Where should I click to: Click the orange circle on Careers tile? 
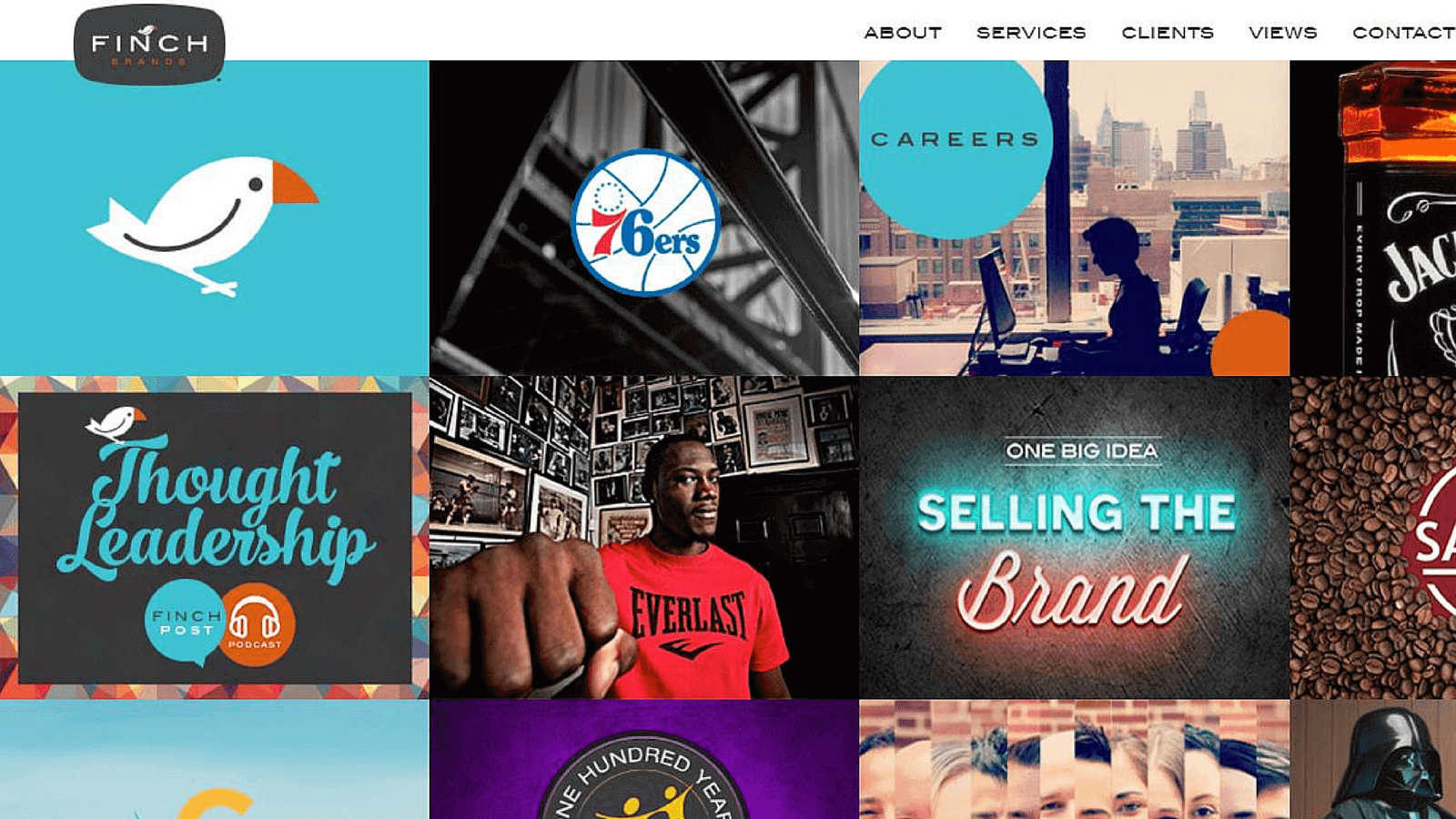[x=1250, y=343]
